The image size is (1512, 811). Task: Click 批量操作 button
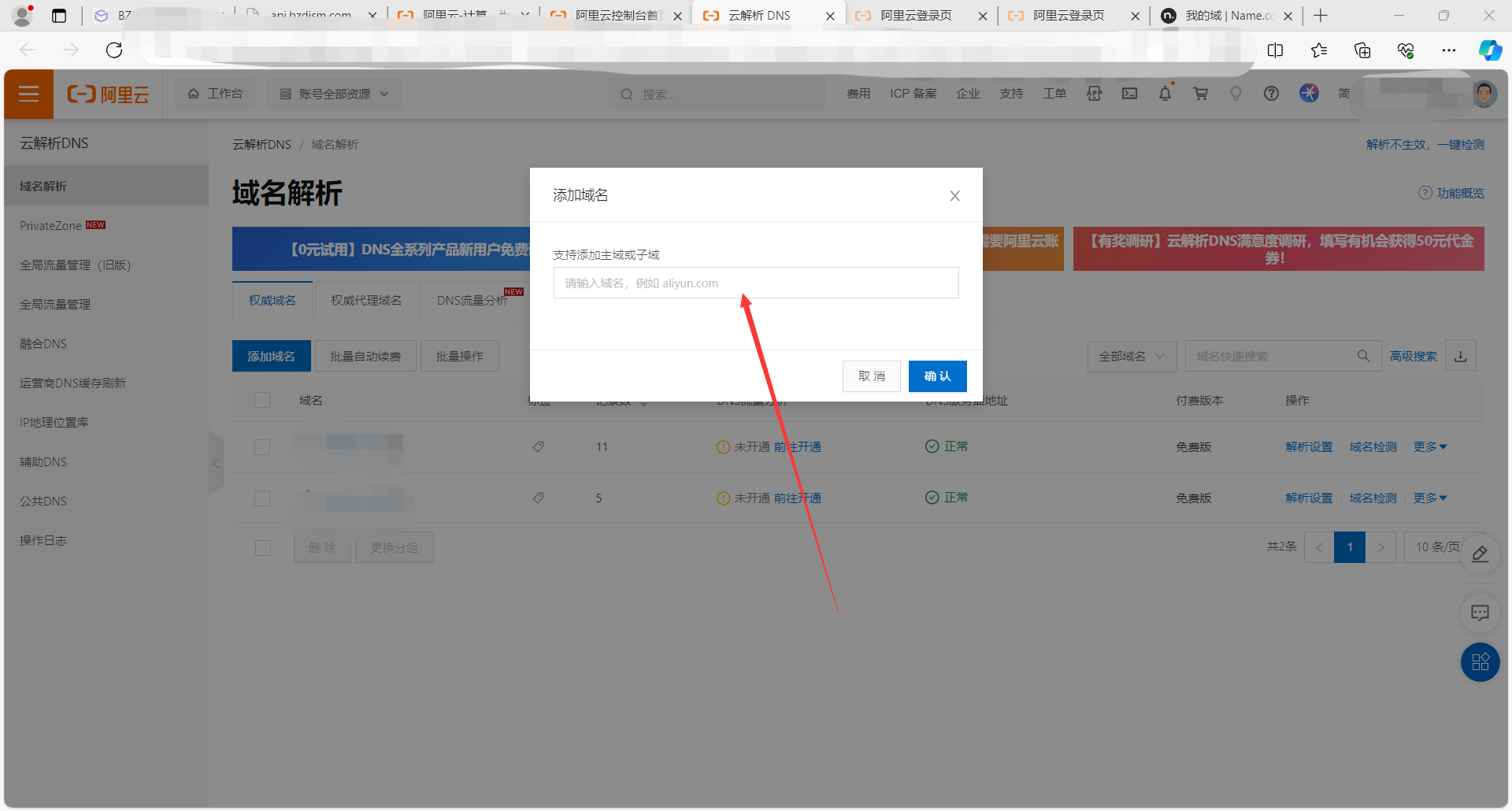pos(460,357)
